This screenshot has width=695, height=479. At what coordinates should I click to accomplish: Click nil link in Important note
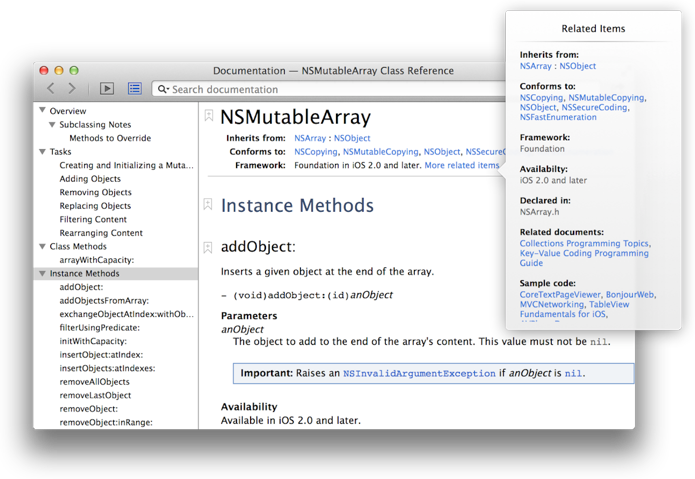click(573, 374)
